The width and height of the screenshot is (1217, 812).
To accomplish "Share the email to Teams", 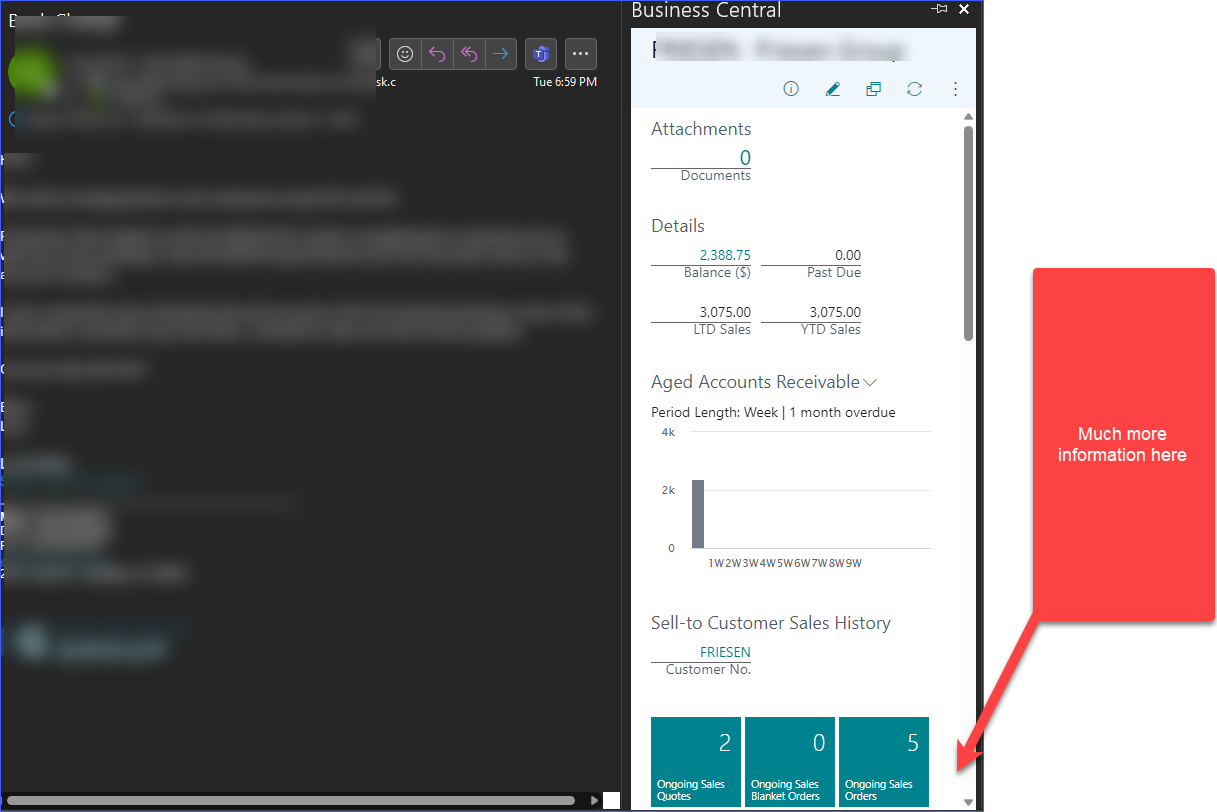I will tap(541, 54).
